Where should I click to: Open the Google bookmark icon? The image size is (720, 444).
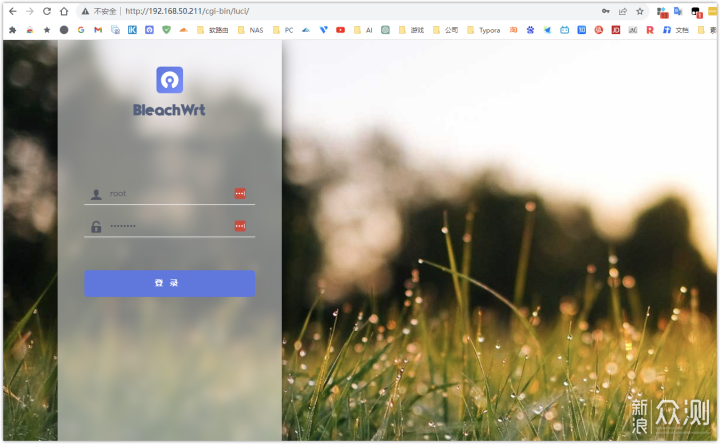click(81, 30)
